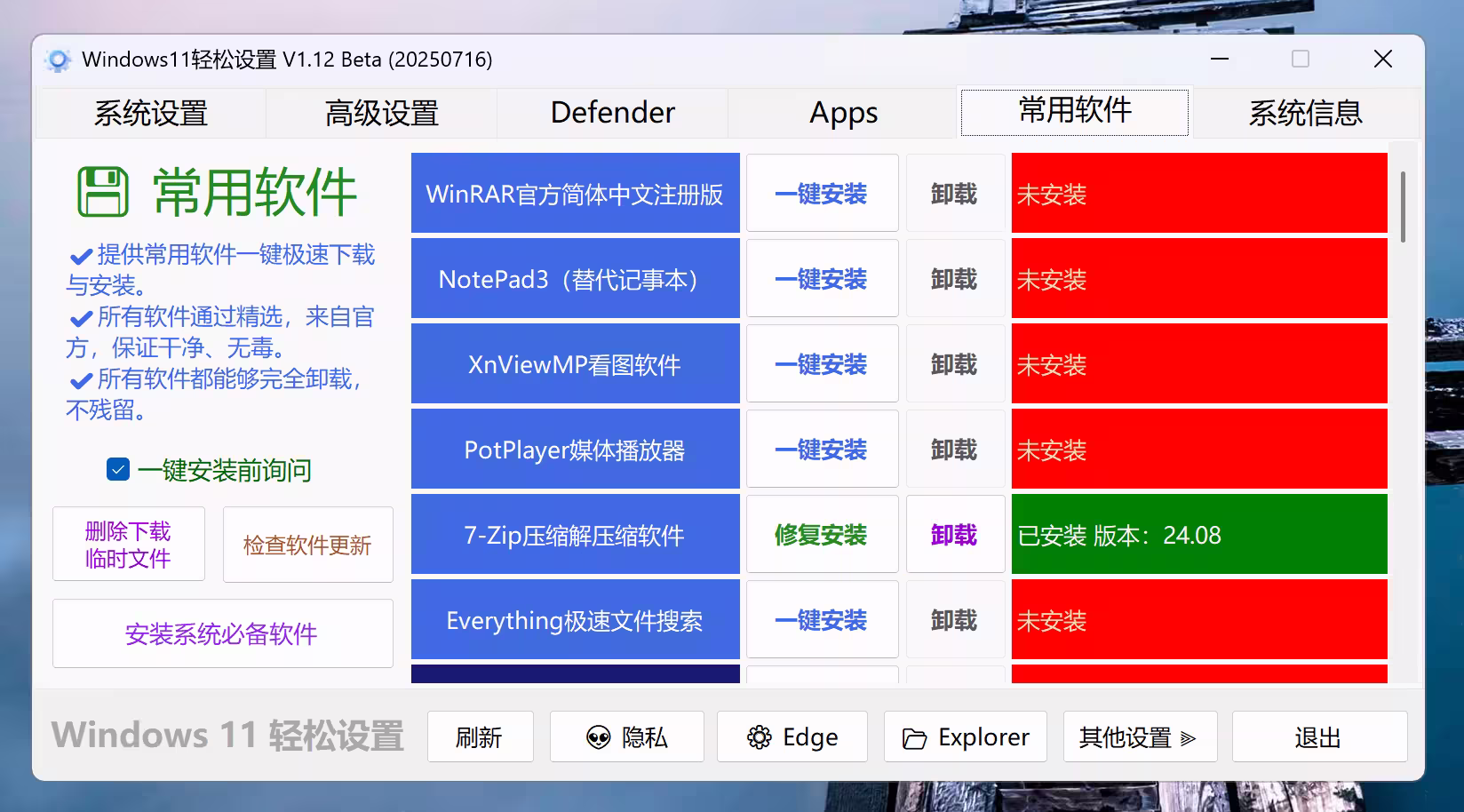
Task: Click 修复安装 for 7-Zip
Action: point(823,535)
